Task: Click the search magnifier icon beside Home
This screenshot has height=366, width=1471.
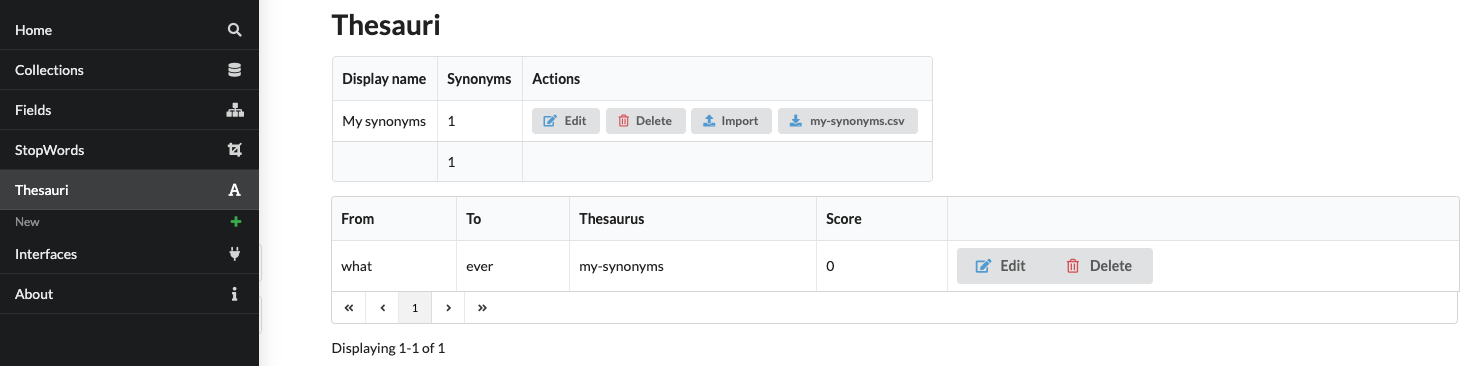Action: 235,30
